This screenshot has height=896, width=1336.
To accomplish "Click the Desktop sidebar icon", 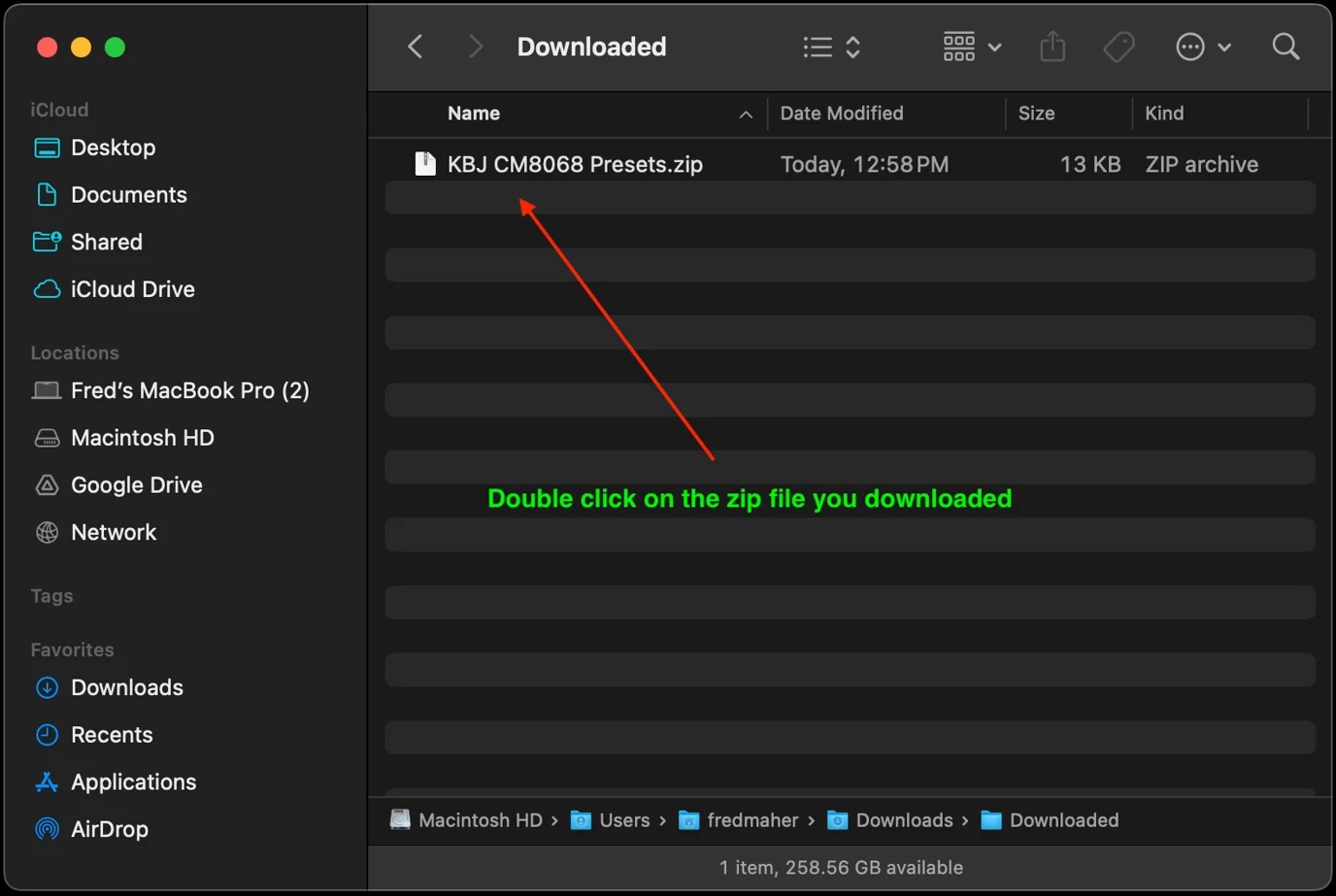I will 47,148.
